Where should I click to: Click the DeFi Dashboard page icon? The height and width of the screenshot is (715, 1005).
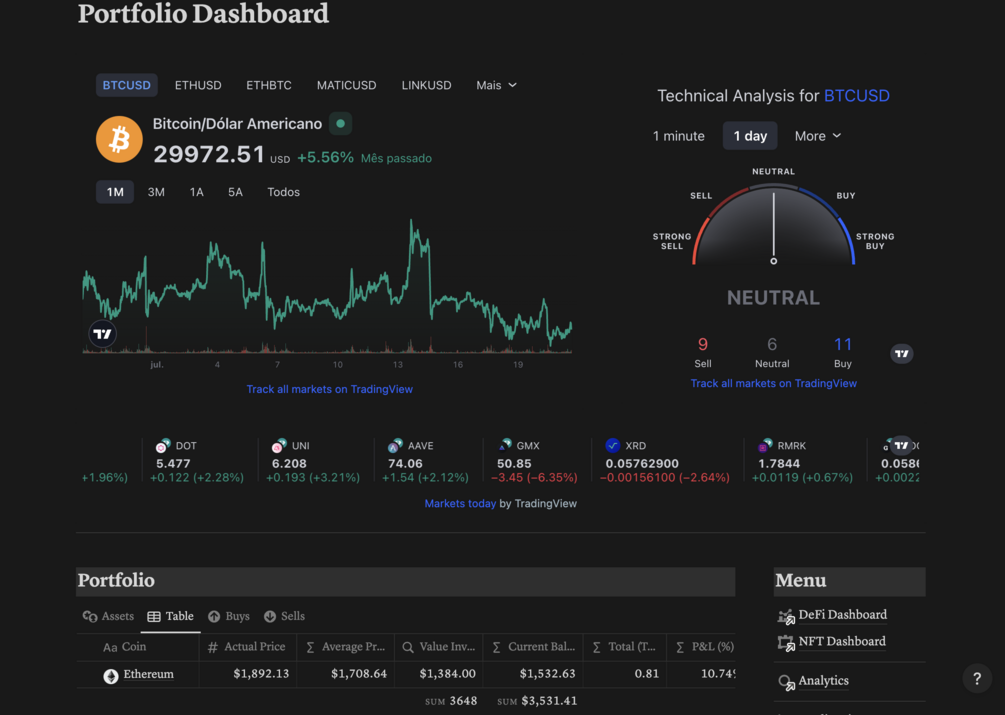tap(786, 616)
